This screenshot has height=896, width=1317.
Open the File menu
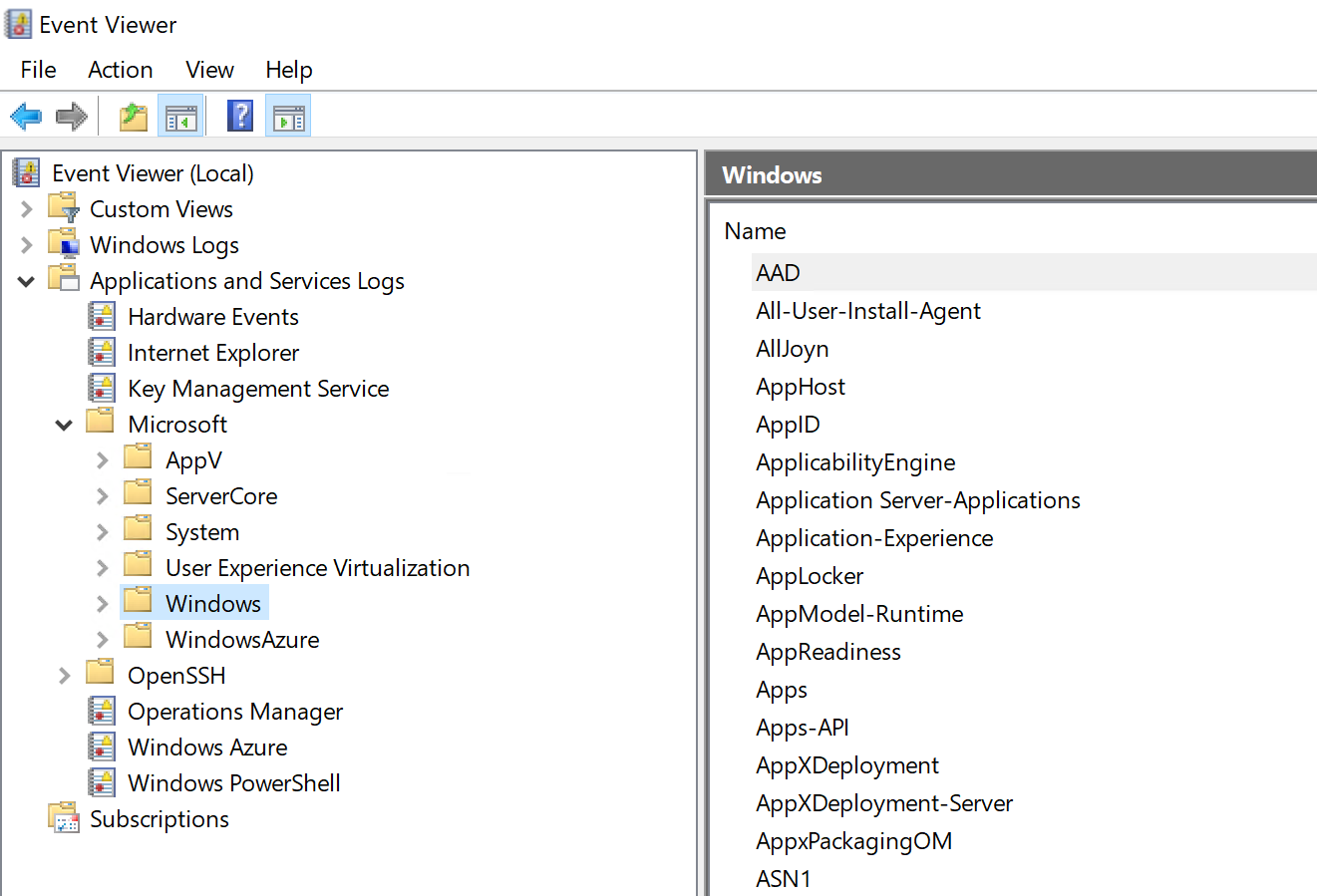38,70
